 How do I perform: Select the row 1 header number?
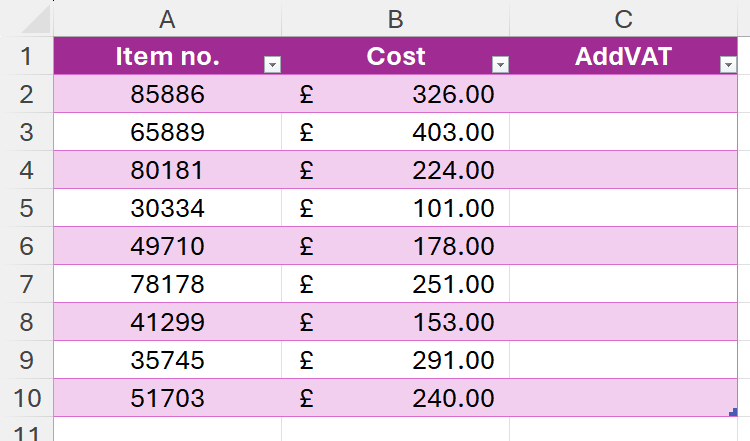(26, 57)
